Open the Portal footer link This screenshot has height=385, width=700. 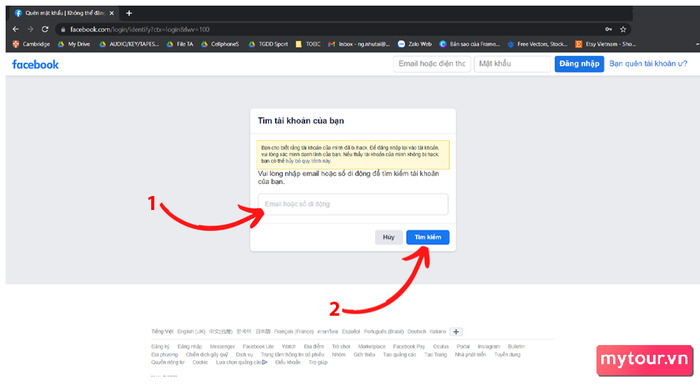(x=463, y=347)
